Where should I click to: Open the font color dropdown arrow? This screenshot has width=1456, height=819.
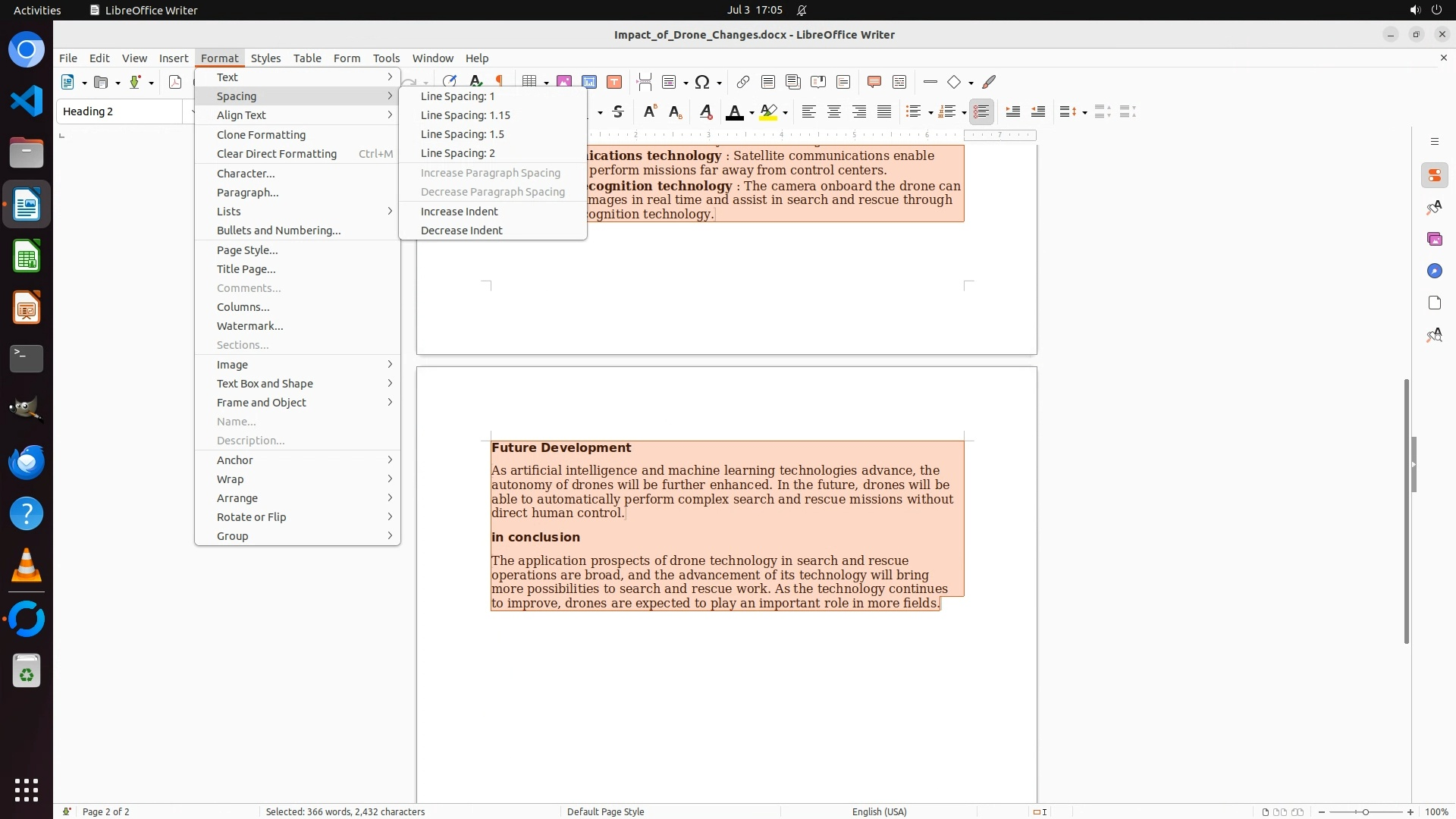(x=752, y=113)
